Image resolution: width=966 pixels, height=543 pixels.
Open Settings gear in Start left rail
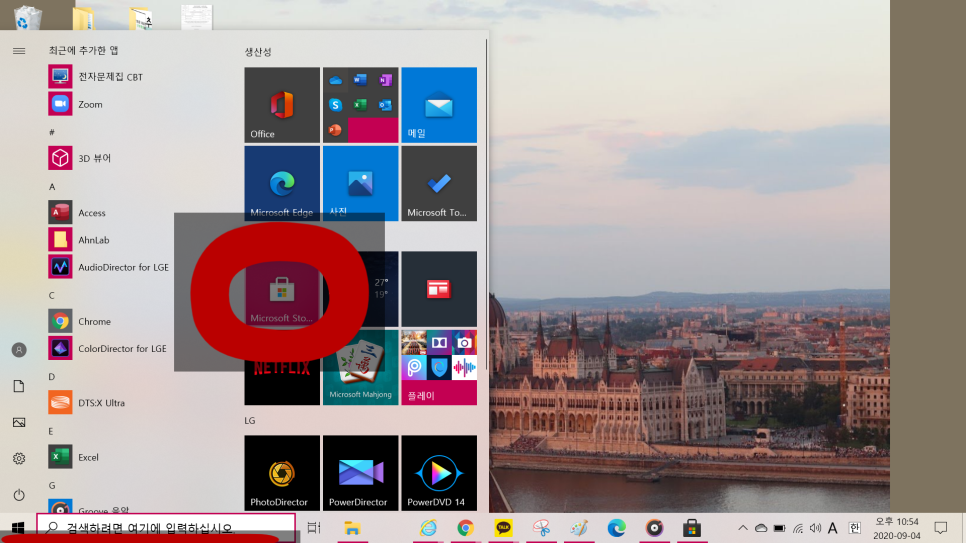tap(19, 459)
